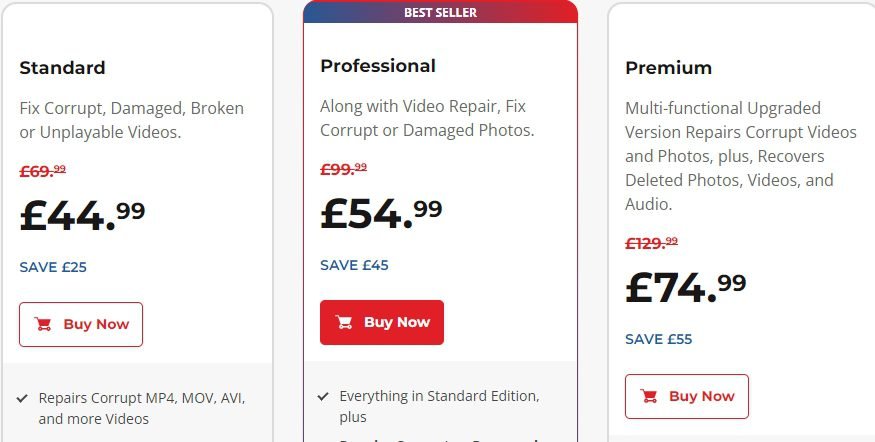Click the £54.99 Professional price
This screenshot has height=442, width=875.
pyautogui.click(x=381, y=213)
